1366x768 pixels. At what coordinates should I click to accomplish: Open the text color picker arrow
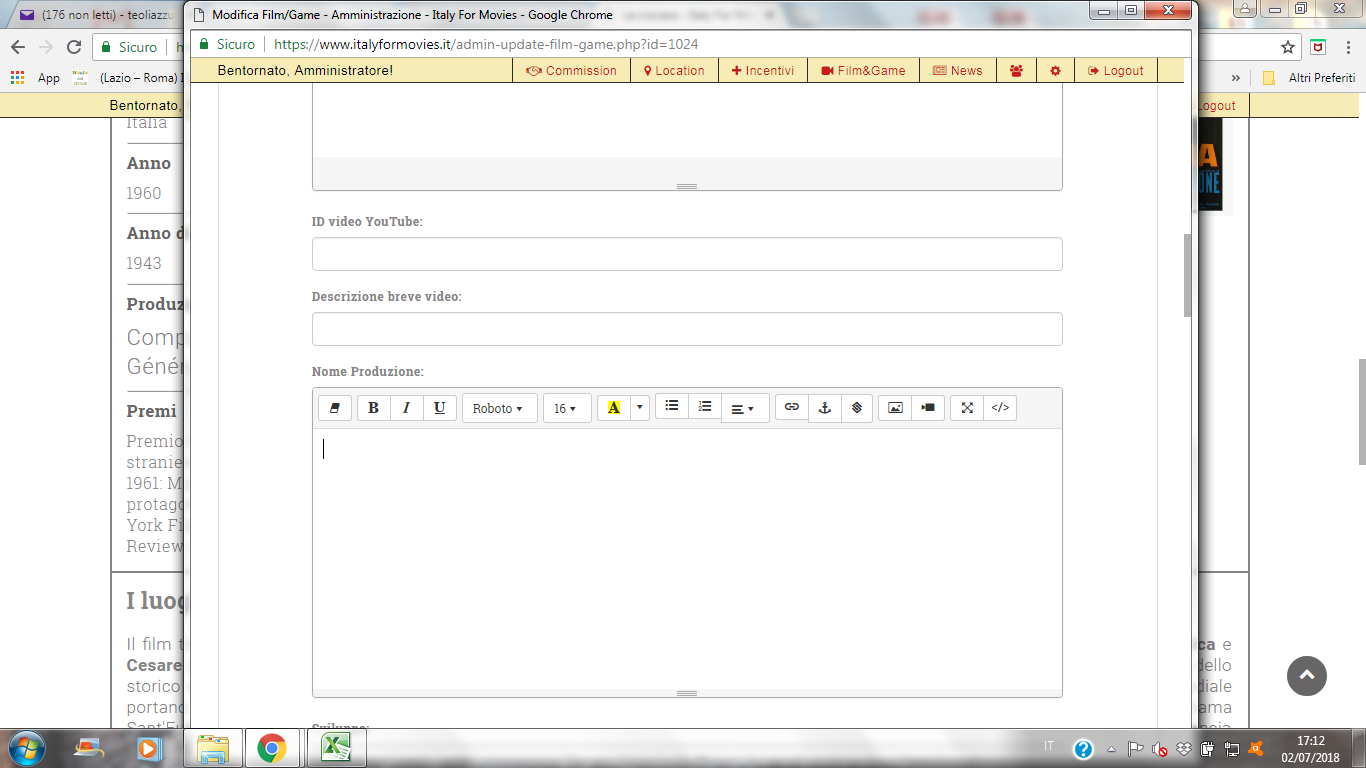coord(639,407)
